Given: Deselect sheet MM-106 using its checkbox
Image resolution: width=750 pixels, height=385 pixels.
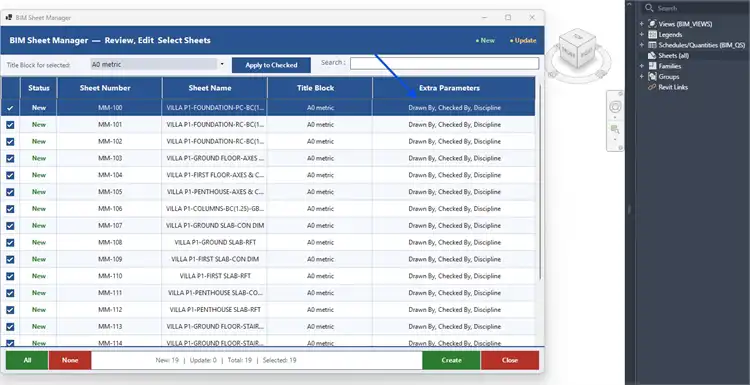Looking at the screenshot, I should [10, 209].
